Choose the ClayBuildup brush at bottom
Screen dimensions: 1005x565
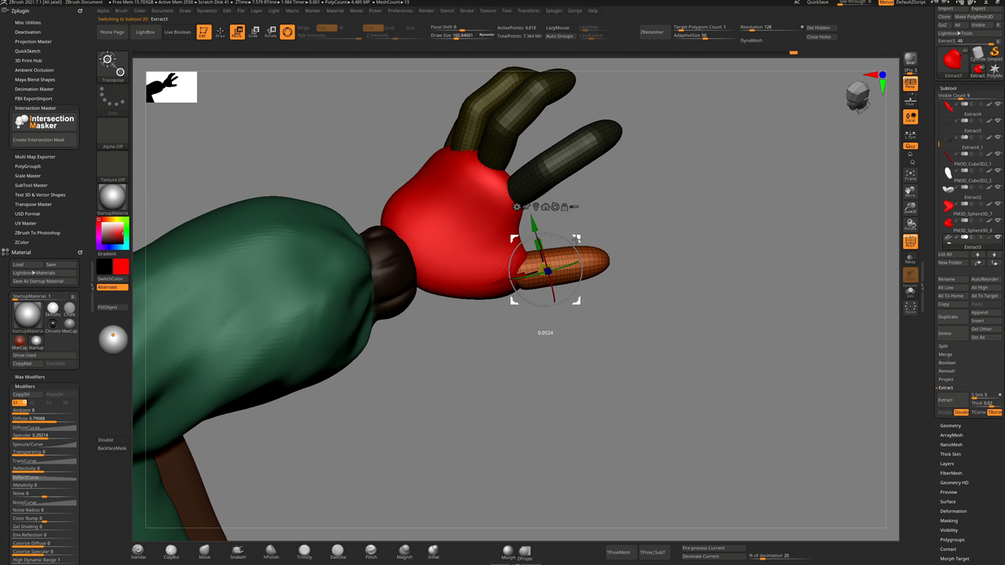pos(171,552)
